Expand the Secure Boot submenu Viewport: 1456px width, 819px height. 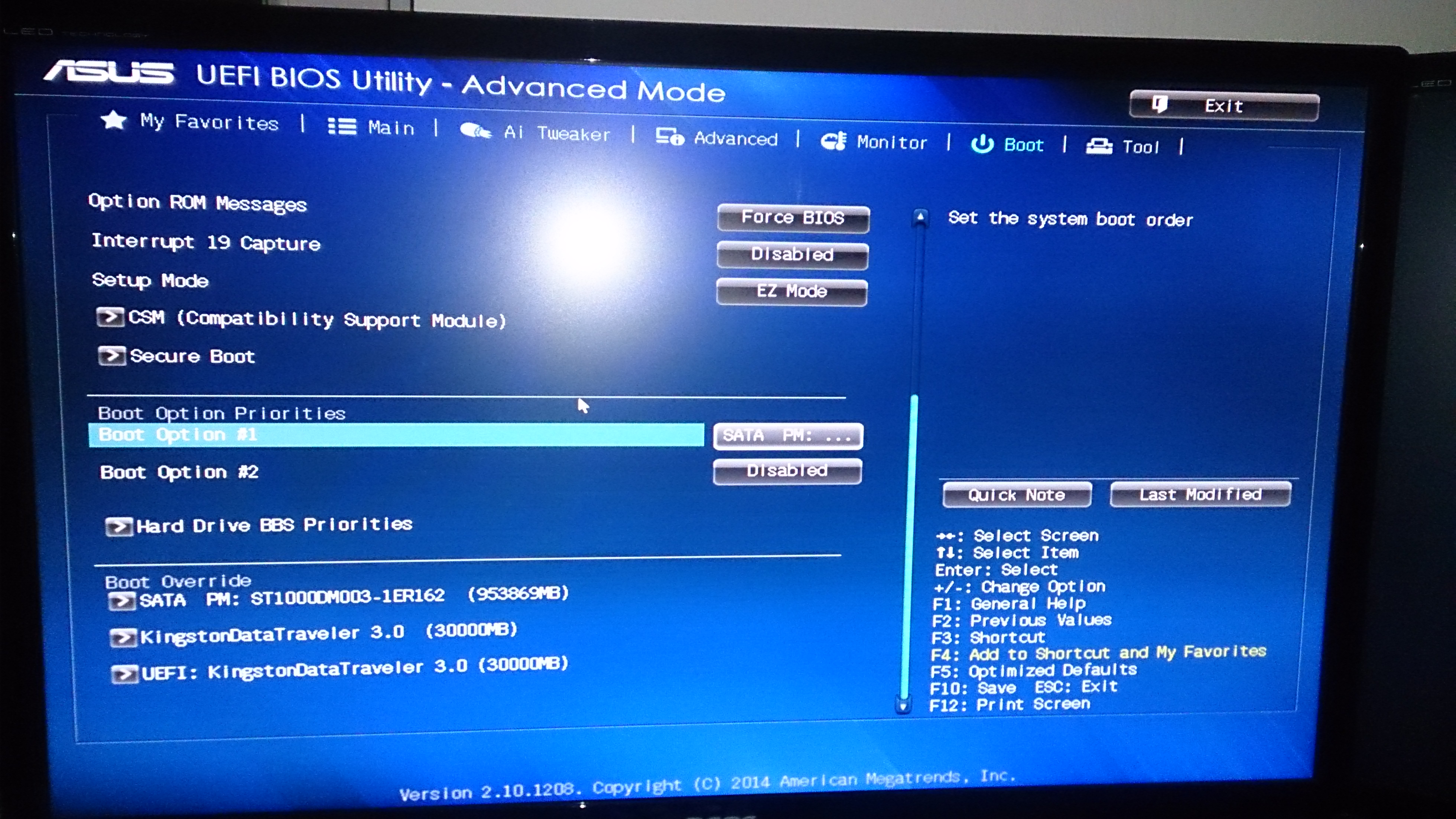(x=192, y=356)
